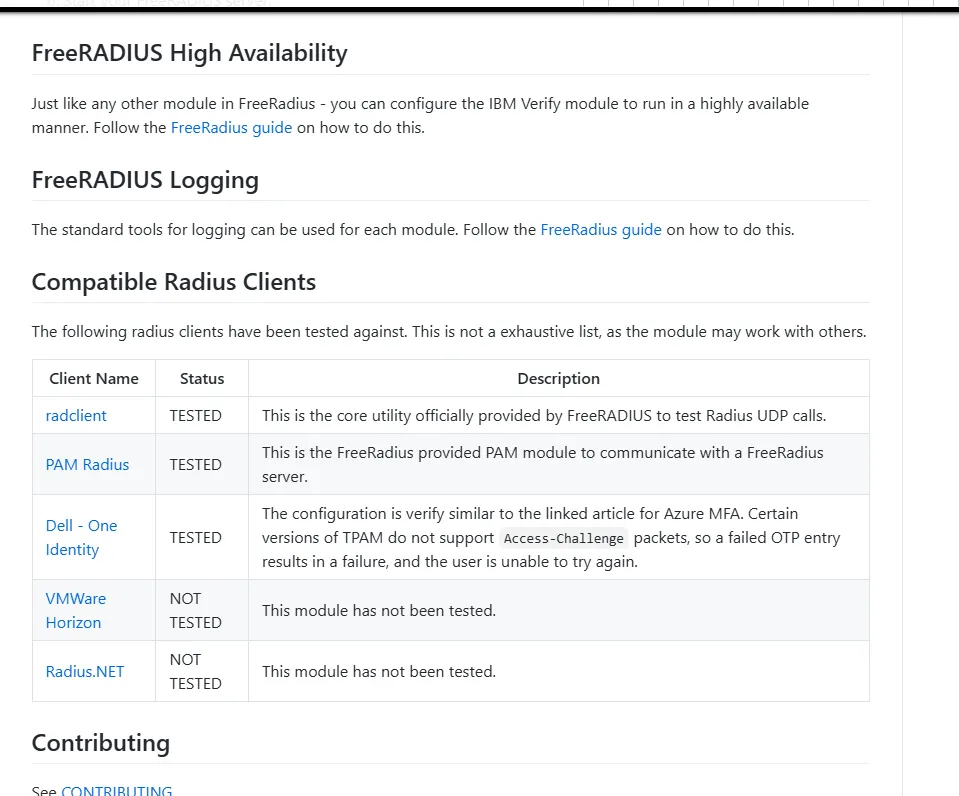Viewport: 959px width, 796px height.
Task: Click TESTED status in PAM Radius row
Action: coord(196,464)
